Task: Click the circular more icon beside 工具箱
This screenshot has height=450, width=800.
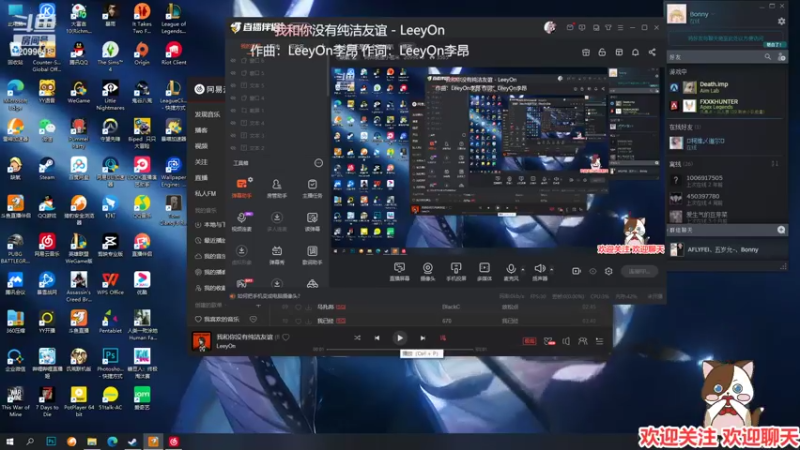Action: (318, 163)
